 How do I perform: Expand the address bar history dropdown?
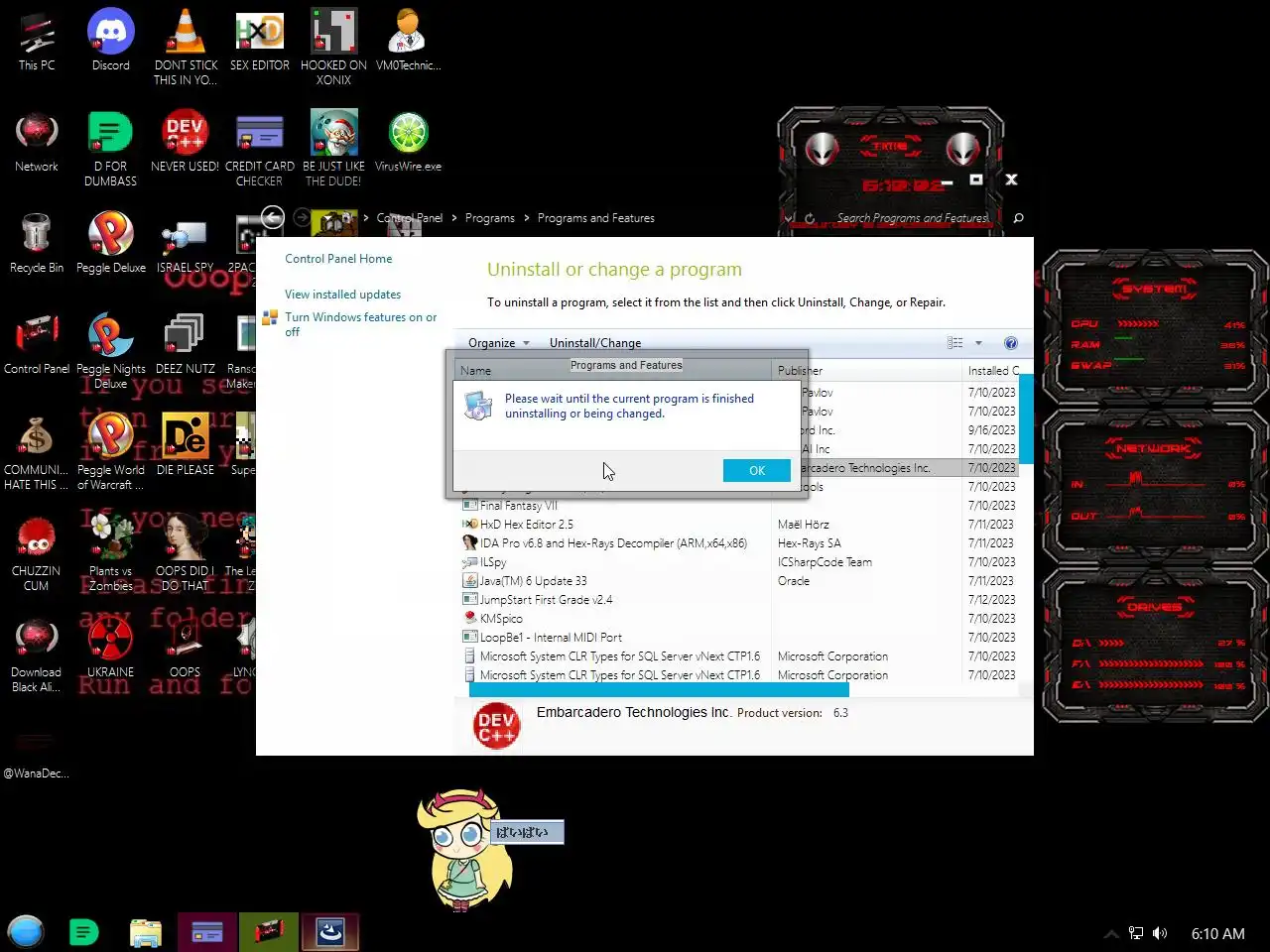point(788,218)
